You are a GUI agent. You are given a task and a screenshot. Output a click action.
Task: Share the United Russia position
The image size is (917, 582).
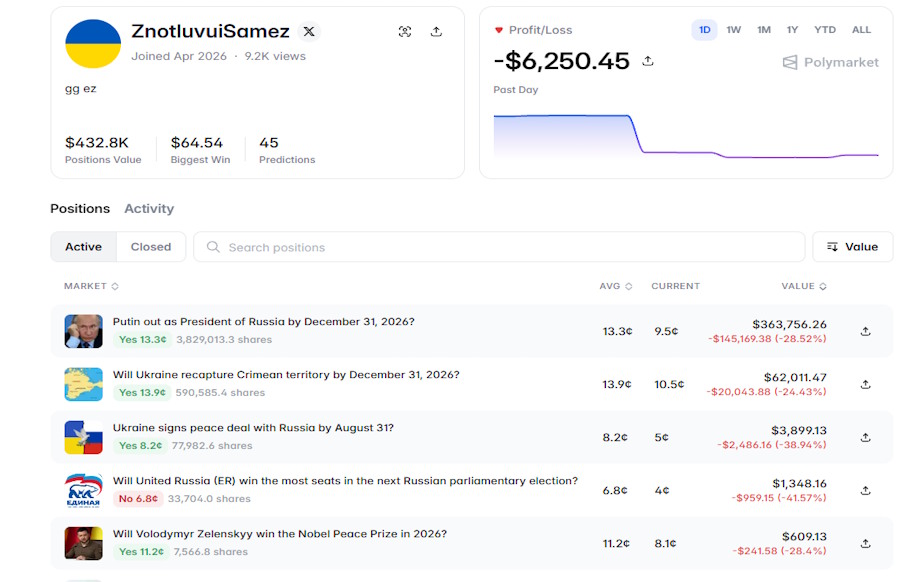[866, 491]
